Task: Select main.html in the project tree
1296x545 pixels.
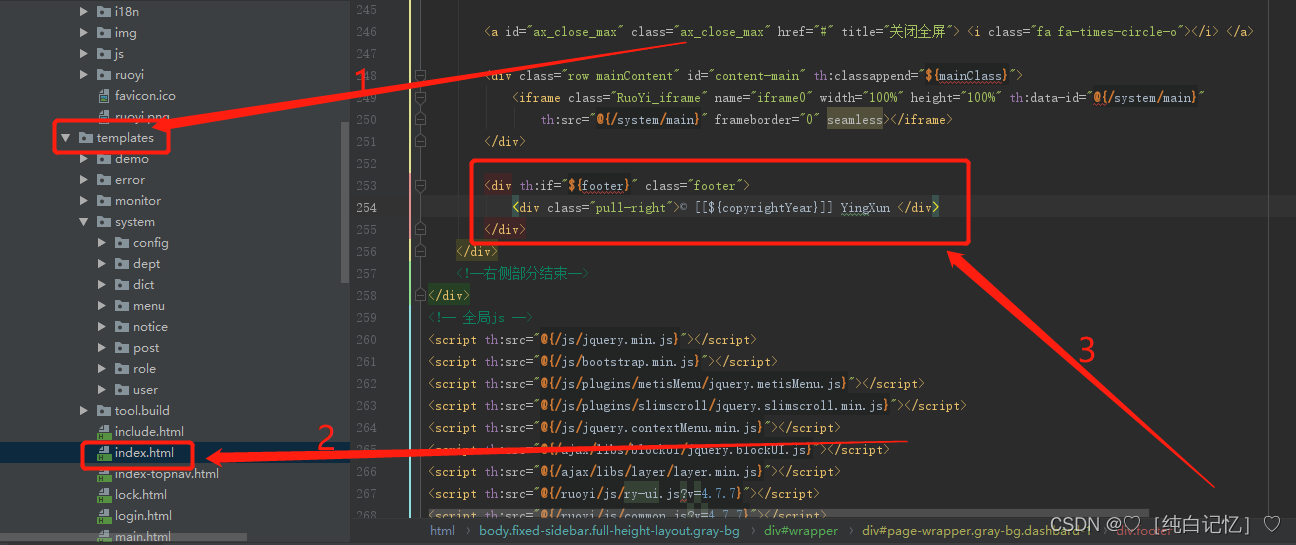Action: (143, 537)
